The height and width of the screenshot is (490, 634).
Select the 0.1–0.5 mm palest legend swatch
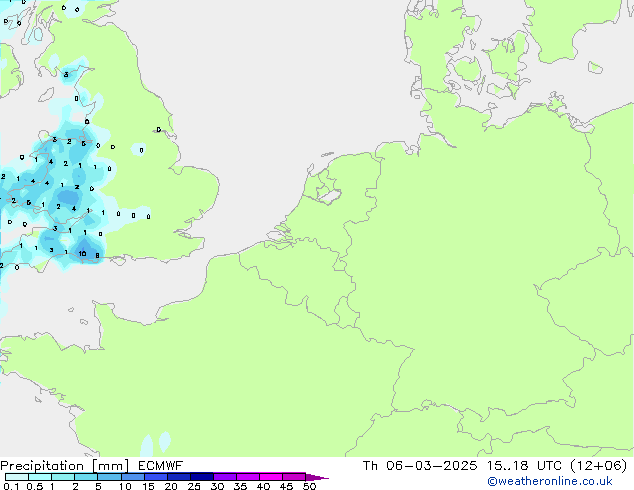click(x=17, y=477)
